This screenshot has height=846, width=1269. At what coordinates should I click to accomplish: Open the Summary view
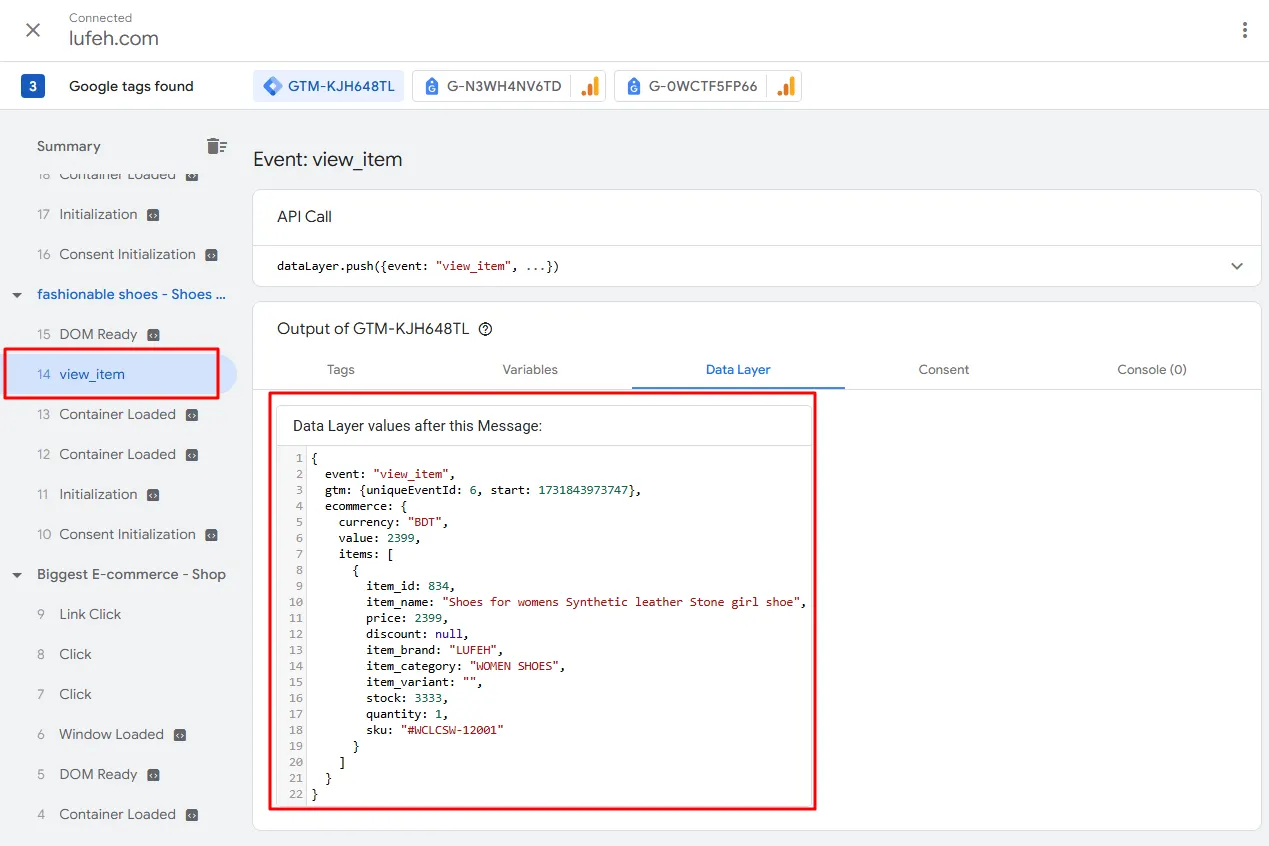click(x=68, y=146)
